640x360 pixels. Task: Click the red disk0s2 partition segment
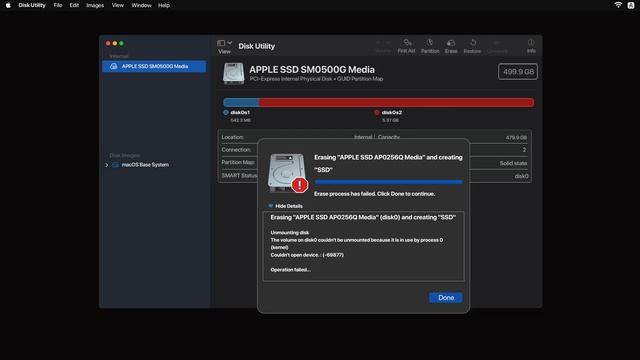tap(396, 102)
